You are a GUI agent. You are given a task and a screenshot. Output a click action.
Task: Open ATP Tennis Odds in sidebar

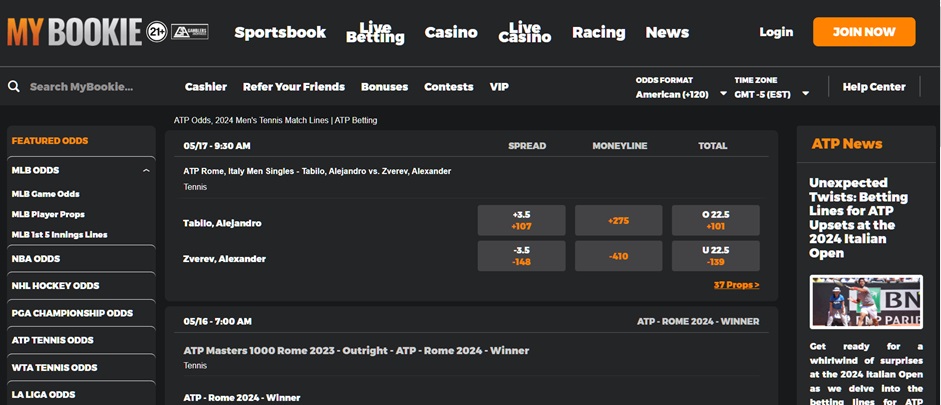[x=52, y=340]
